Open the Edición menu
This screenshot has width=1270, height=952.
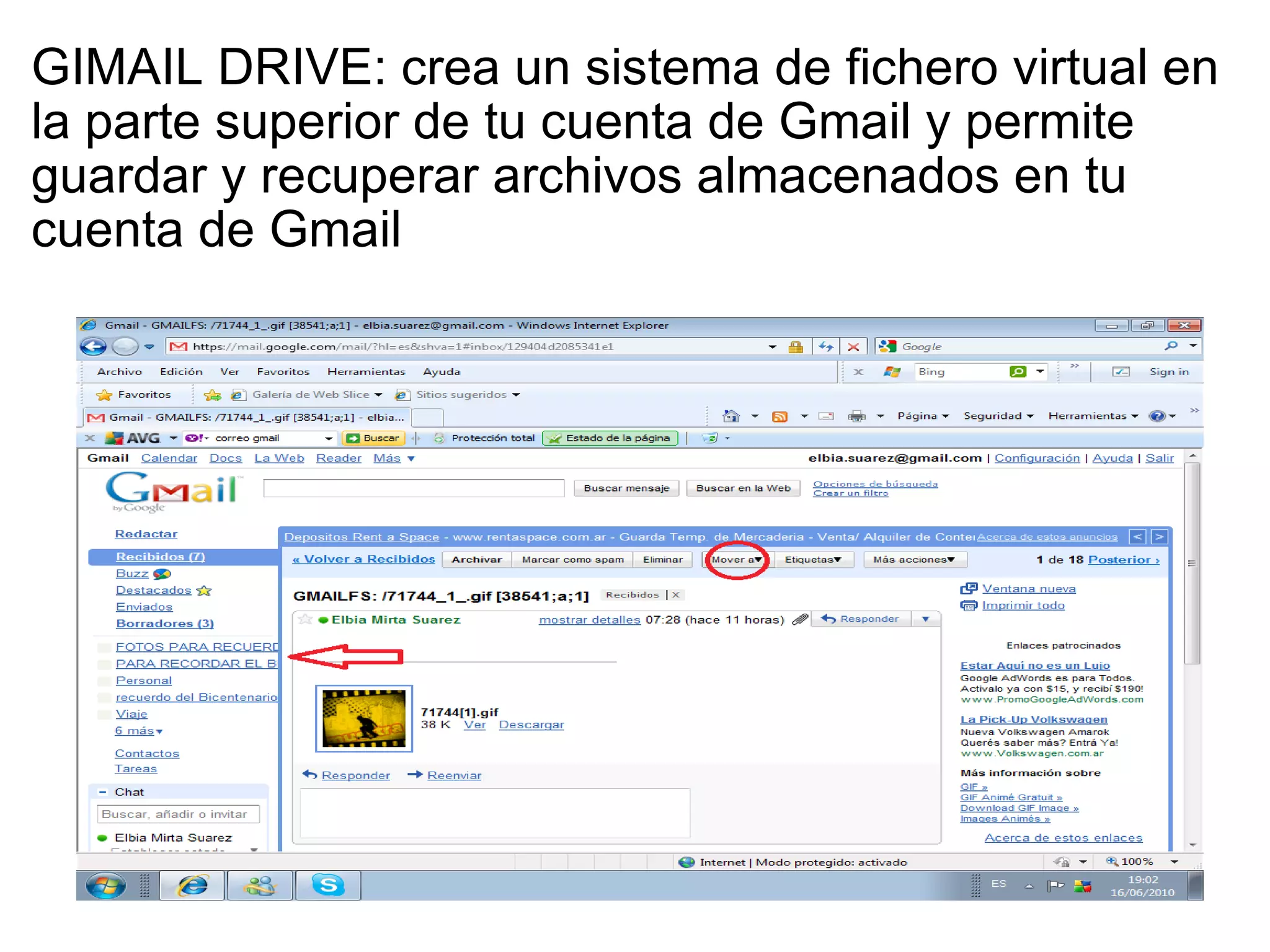(x=181, y=372)
